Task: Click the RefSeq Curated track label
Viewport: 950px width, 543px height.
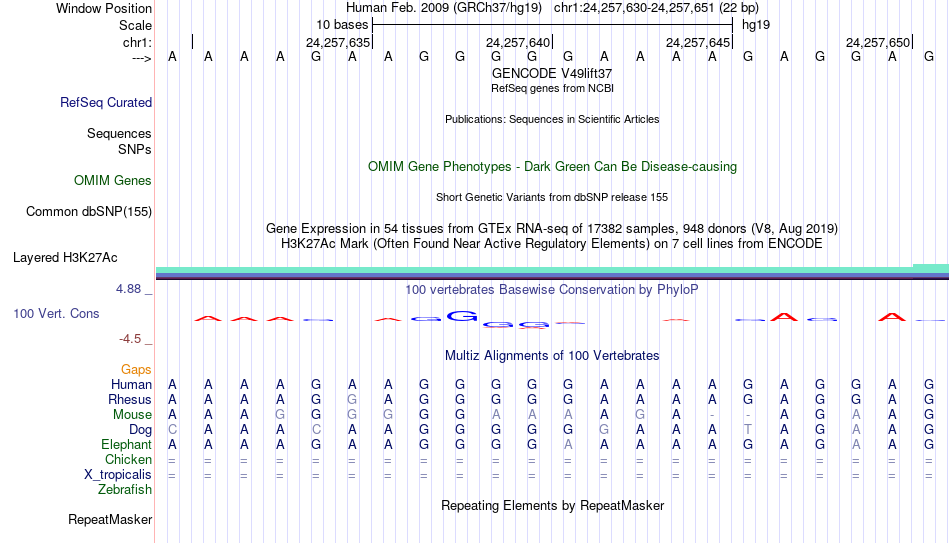Action: pos(105,102)
